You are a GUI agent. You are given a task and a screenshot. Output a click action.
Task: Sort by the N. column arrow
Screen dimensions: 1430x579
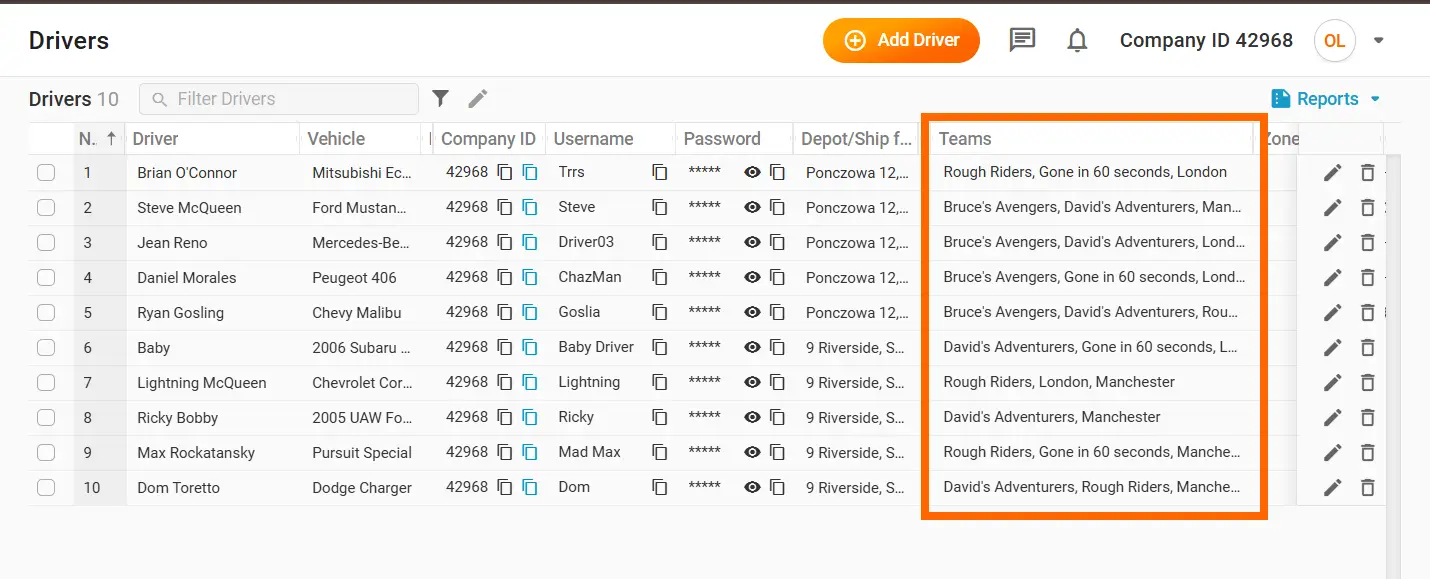[x=110, y=139]
